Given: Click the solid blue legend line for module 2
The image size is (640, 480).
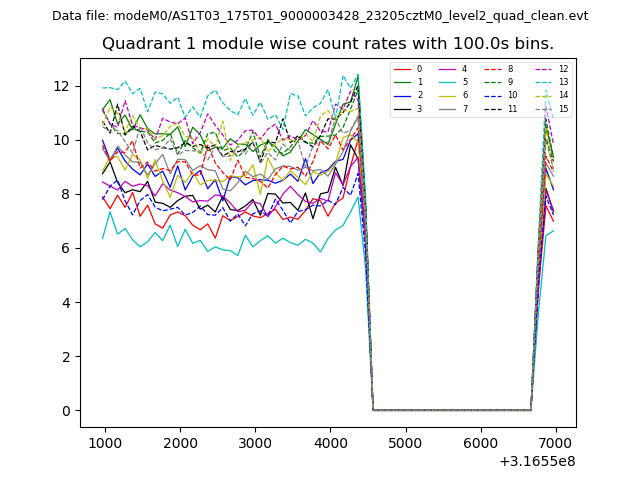Looking at the screenshot, I should point(403,95).
